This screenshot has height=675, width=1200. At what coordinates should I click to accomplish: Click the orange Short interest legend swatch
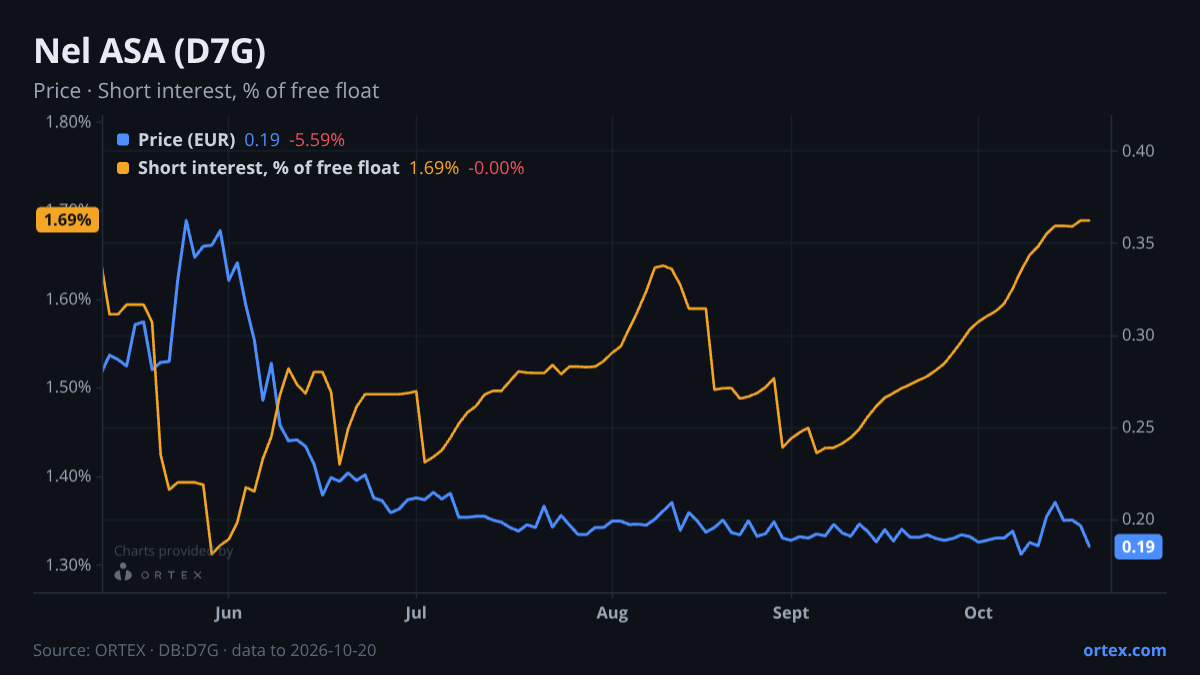(x=123, y=168)
